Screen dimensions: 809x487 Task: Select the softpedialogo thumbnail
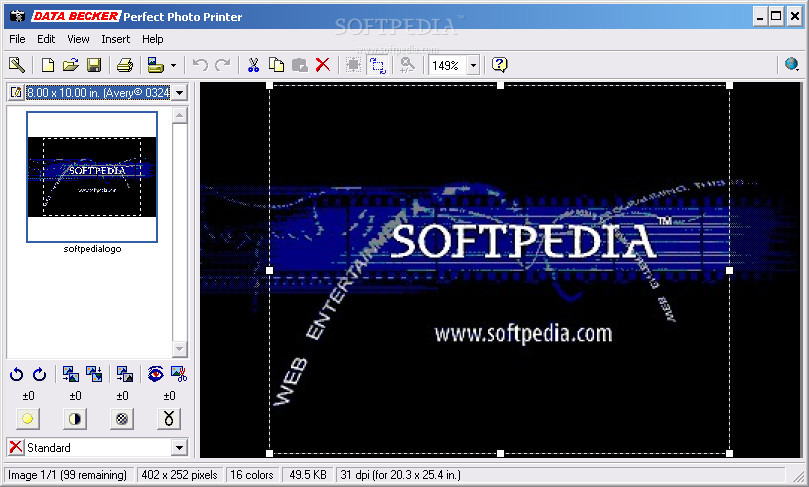[x=92, y=177]
